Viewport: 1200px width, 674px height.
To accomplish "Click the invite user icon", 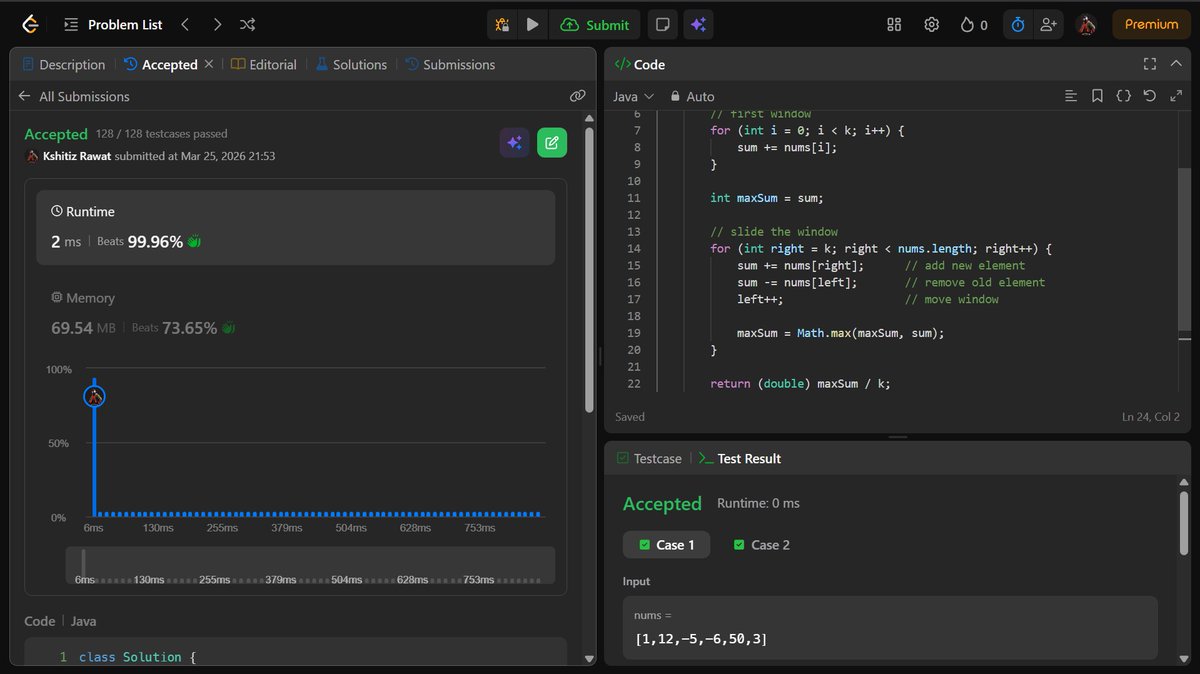I will point(1048,24).
